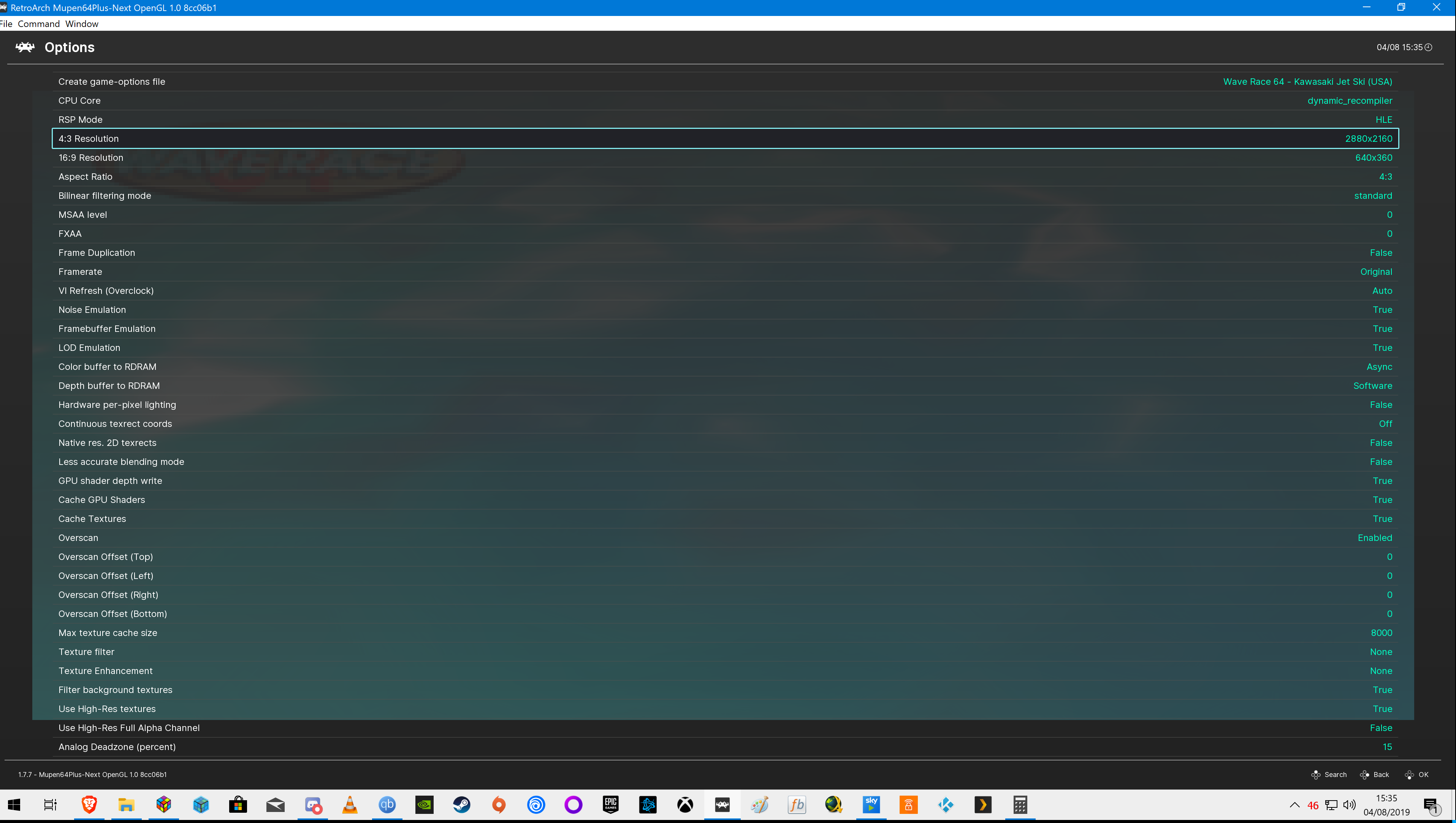Screen dimensions: 1456x823
Task: Toggle the Overscan setting
Action: 725,538
